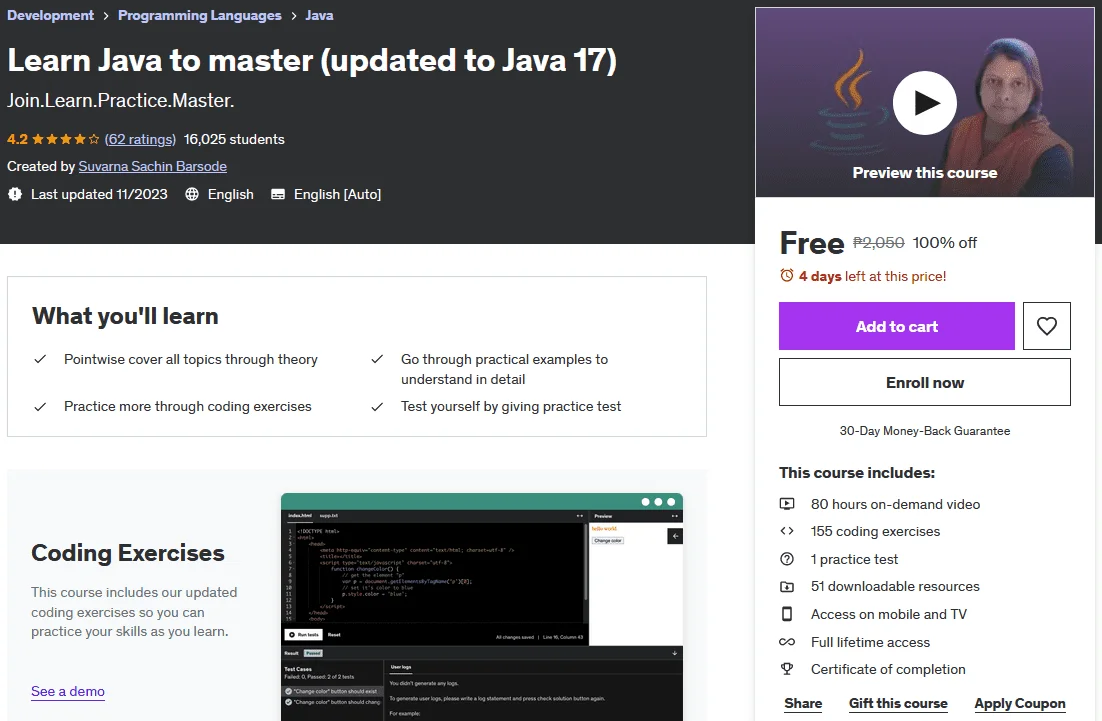Play the course preview video
Screen dimensions: 1102x721
pyautogui.click(x=924, y=103)
